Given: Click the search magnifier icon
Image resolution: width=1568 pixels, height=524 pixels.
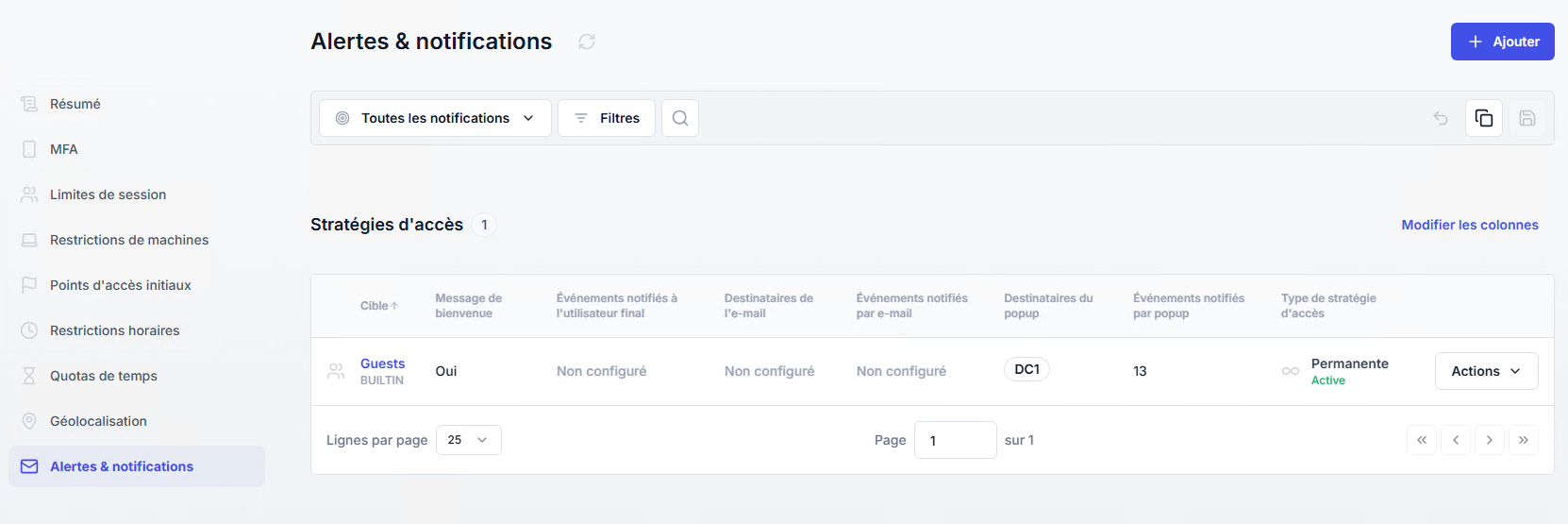Looking at the screenshot, I should (680, 118).
